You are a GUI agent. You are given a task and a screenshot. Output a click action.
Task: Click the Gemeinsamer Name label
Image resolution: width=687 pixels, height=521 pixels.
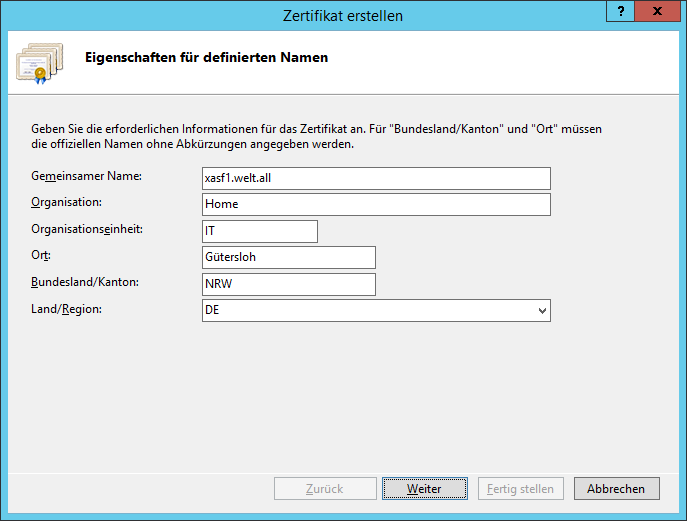(x=86, y=176)
